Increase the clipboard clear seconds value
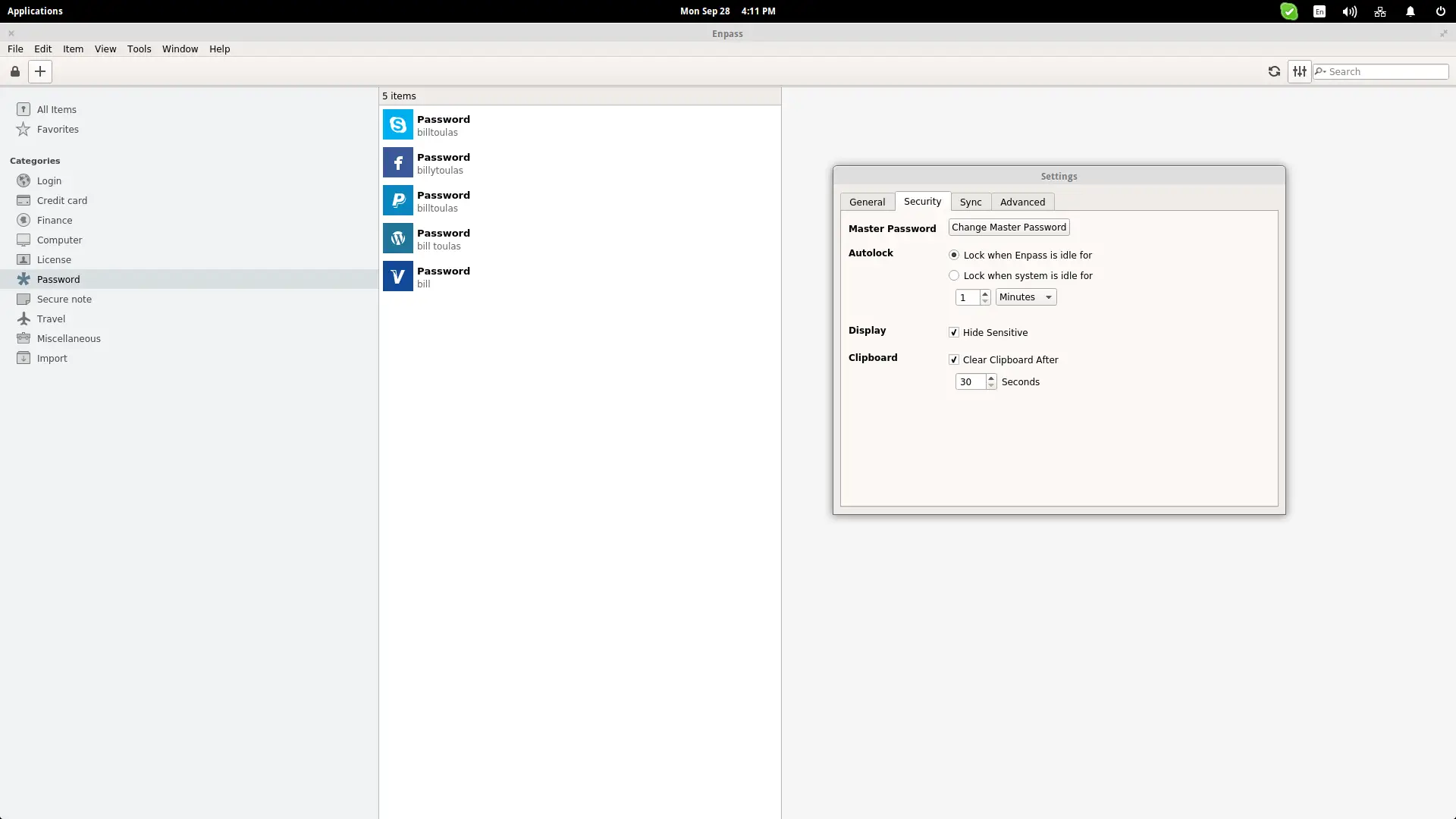1456x819 pixels. pos(991,378)
